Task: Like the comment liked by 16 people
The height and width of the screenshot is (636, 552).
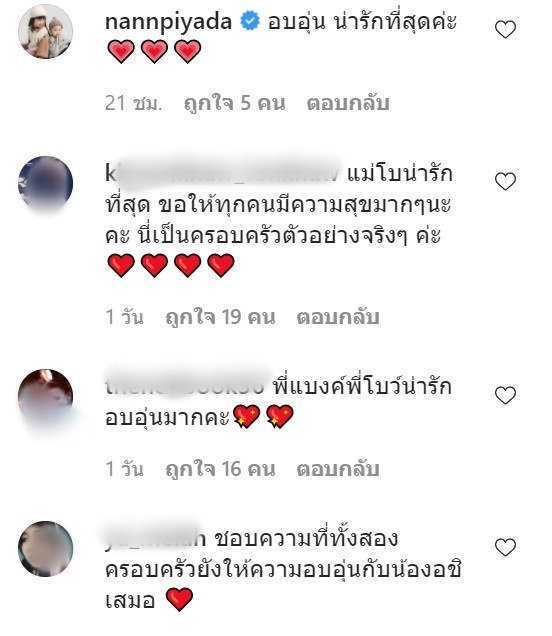Action: [x=505, y=395]
